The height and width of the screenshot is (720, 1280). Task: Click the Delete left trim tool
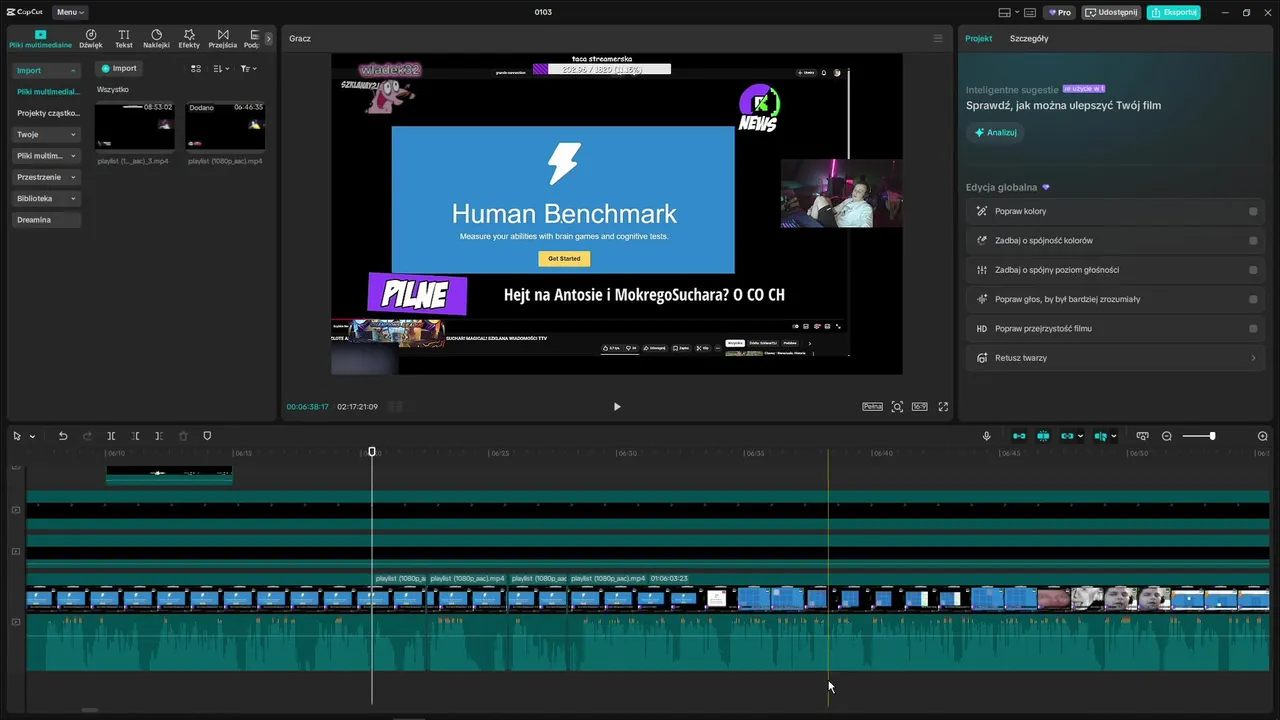coord(135,436)
